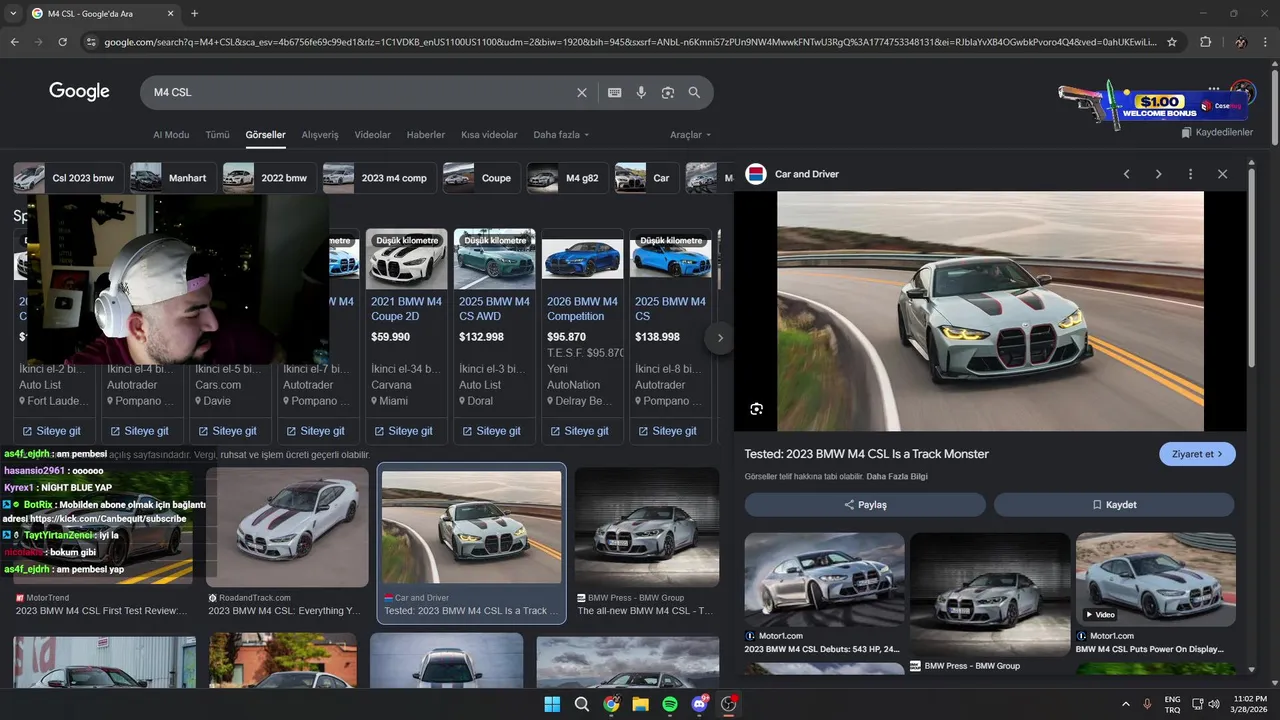Select the Görseller tab
Screen dimensions: 1280x720
point(266,135)
